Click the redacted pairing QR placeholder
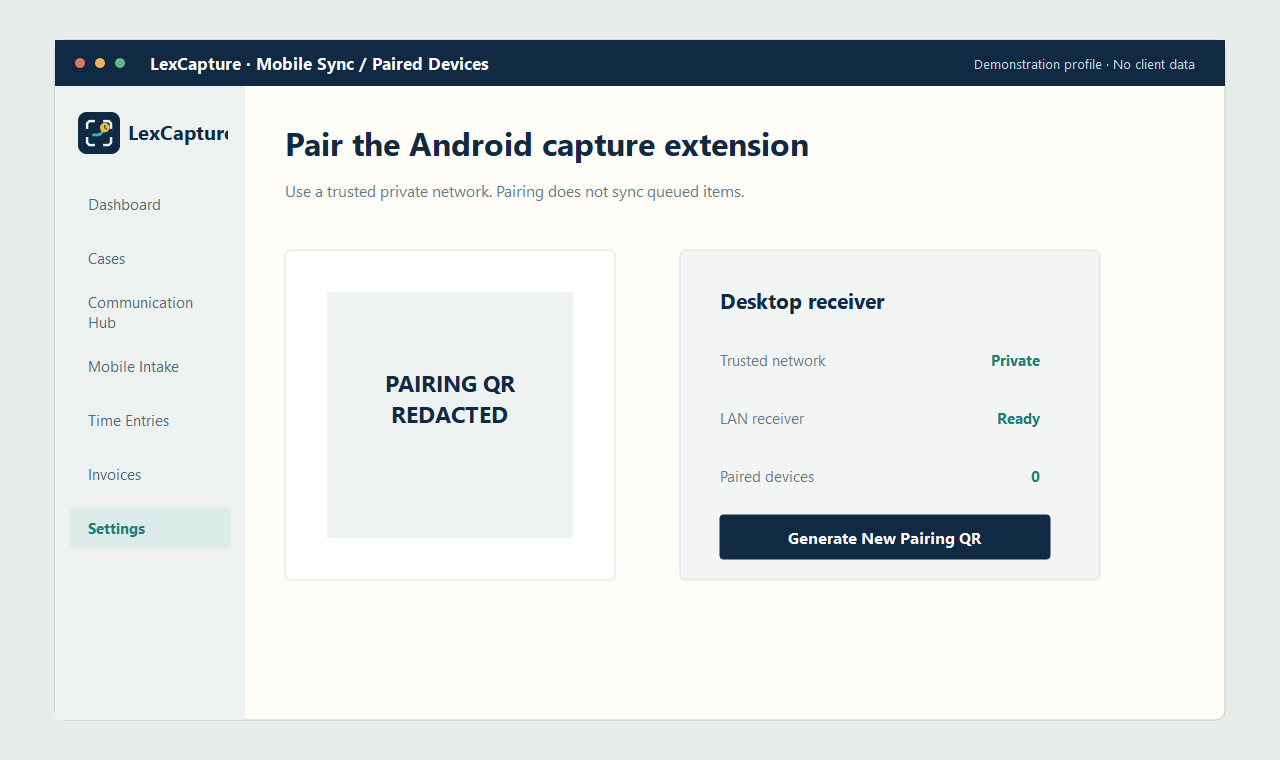The width and height of the screenshot is (1280, 760). (x=450, y=415)
